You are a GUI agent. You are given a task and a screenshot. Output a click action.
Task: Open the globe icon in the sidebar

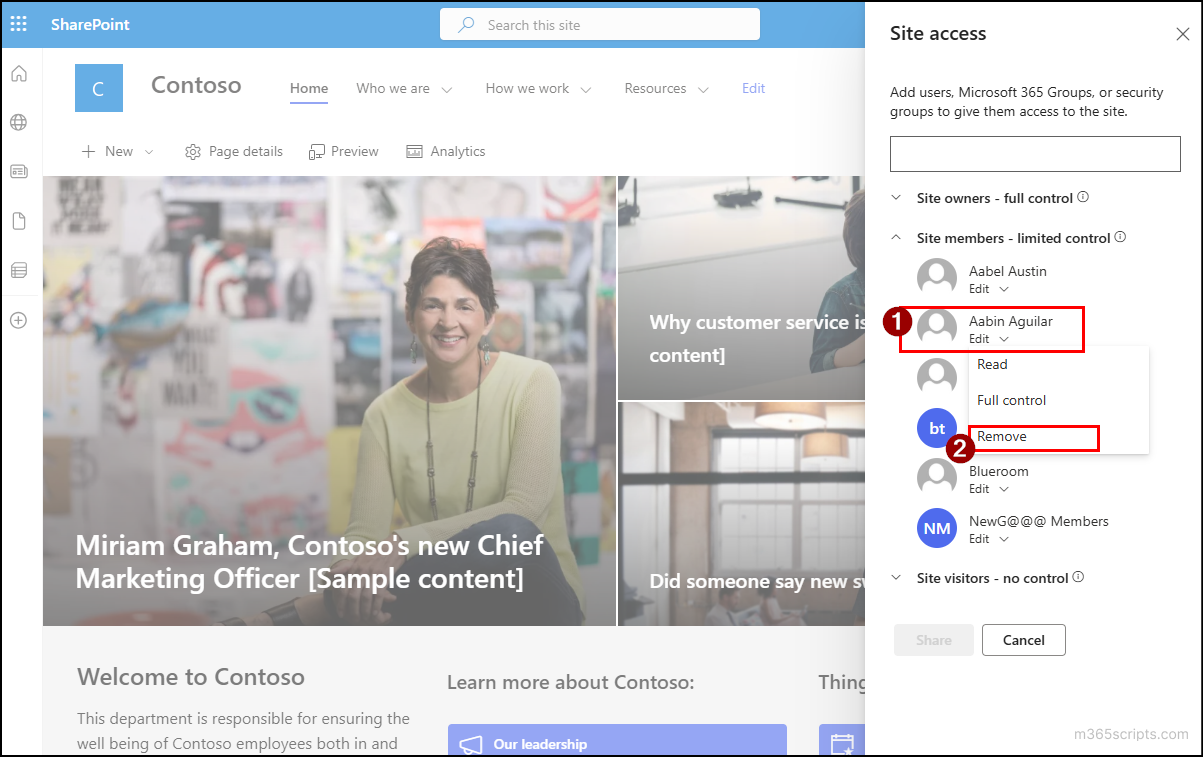[18, 122]
